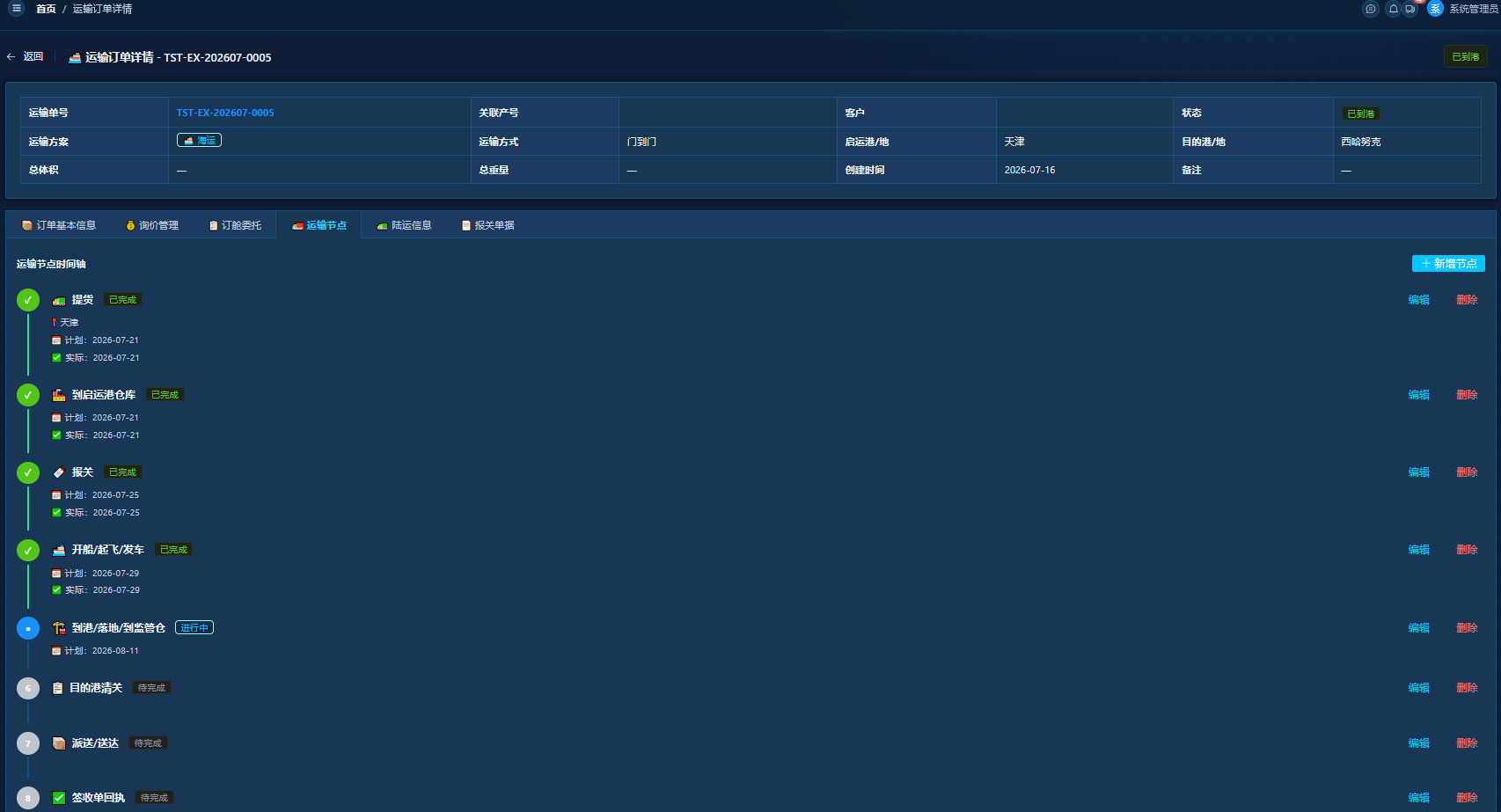Viewport: 1501px width, 812px height.
Task: Click the green completed marker for 提货
Action: [28, 300]
